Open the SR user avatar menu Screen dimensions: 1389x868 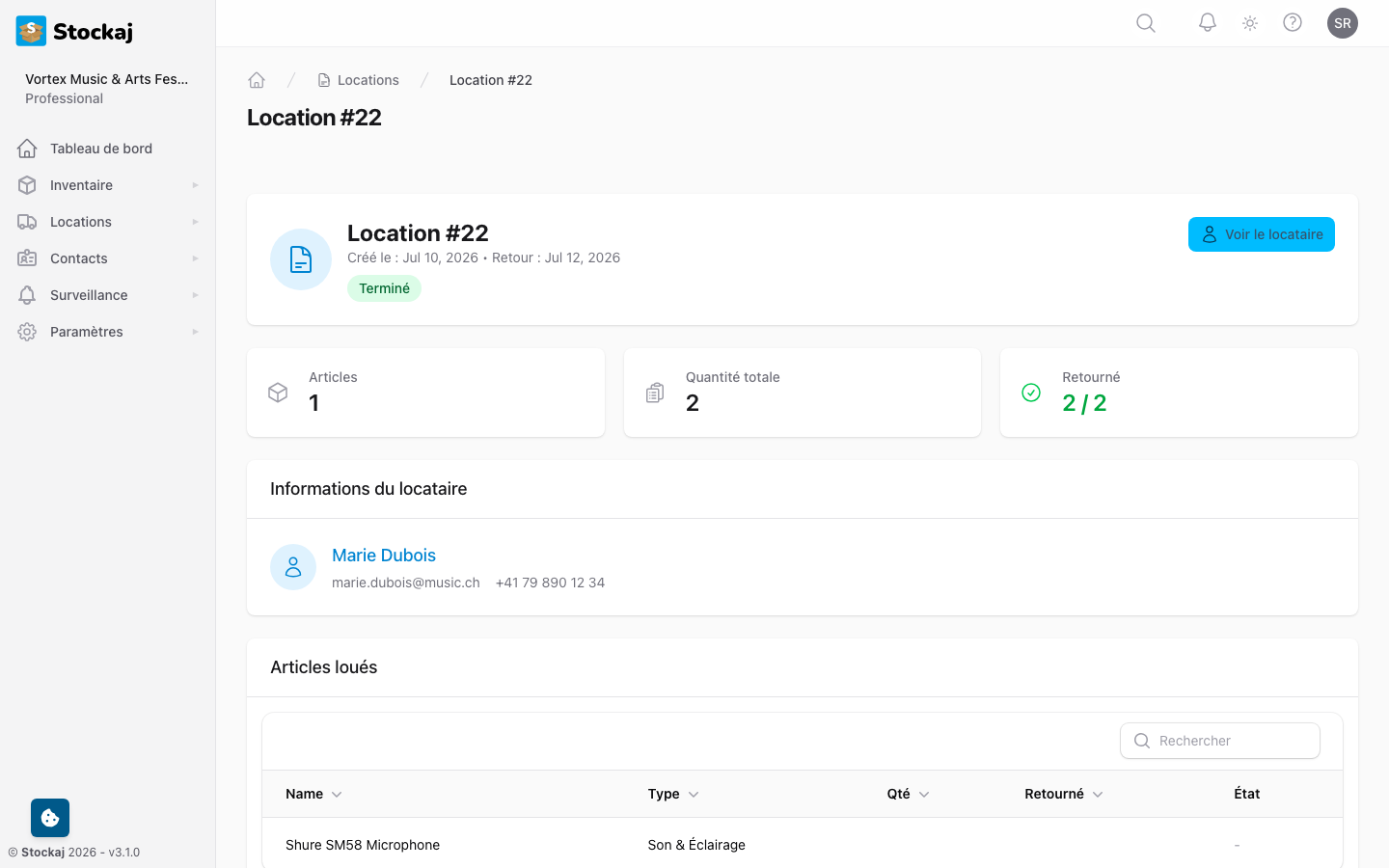pos(1342,23)
